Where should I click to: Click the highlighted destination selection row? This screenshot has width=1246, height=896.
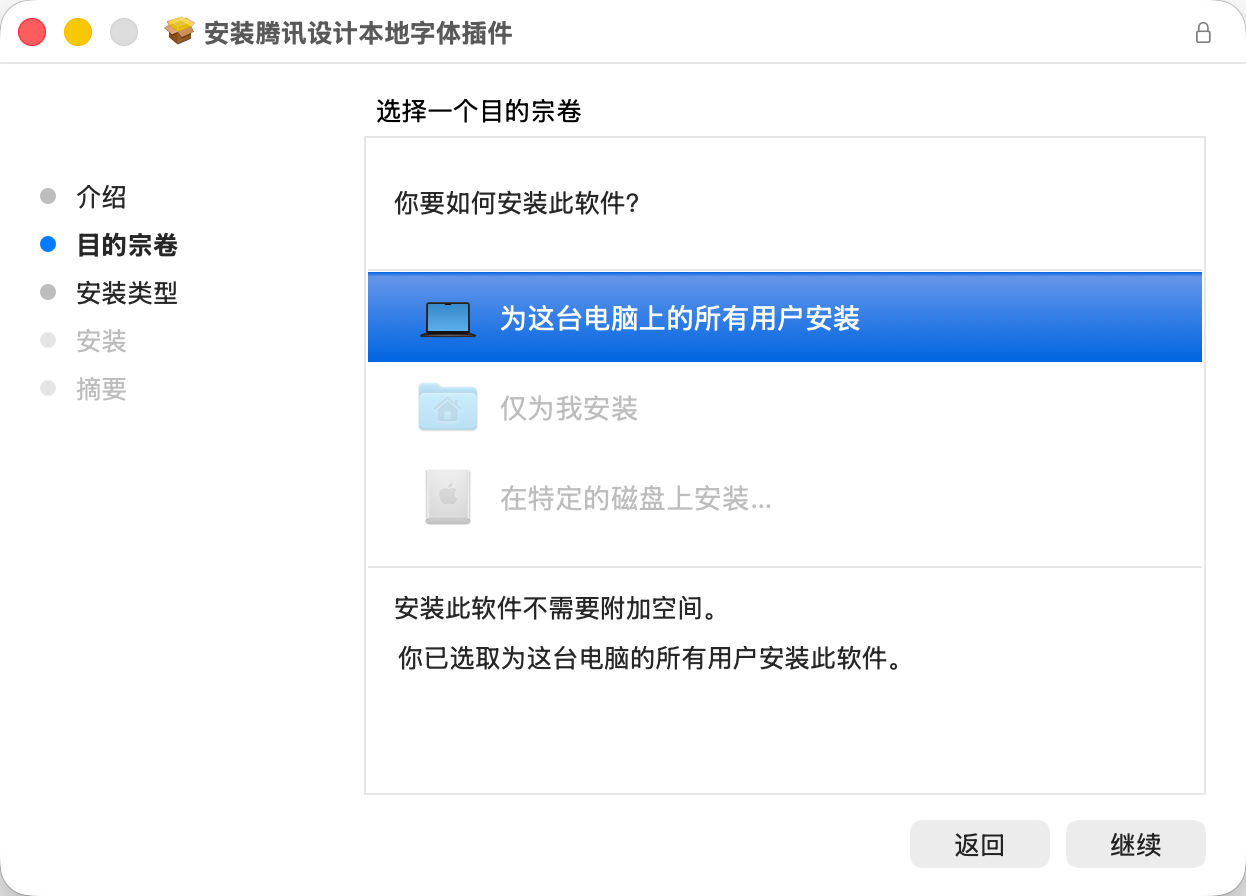[x=784, y=316]
